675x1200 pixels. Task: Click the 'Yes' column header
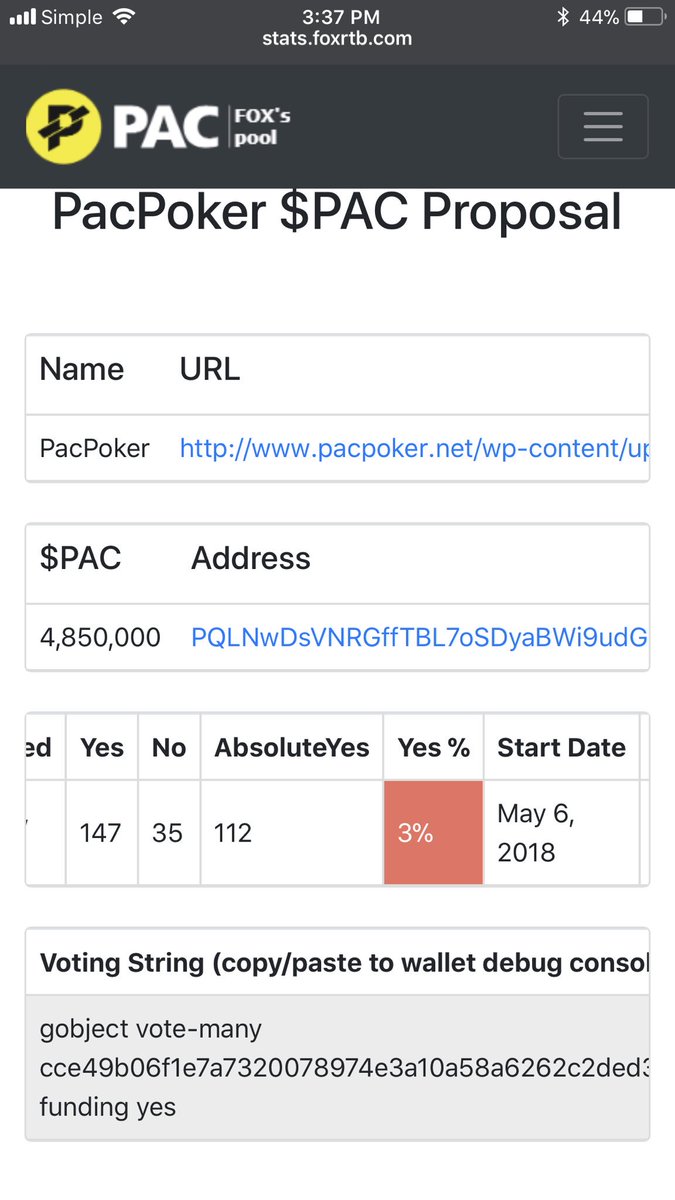(102, 747)
